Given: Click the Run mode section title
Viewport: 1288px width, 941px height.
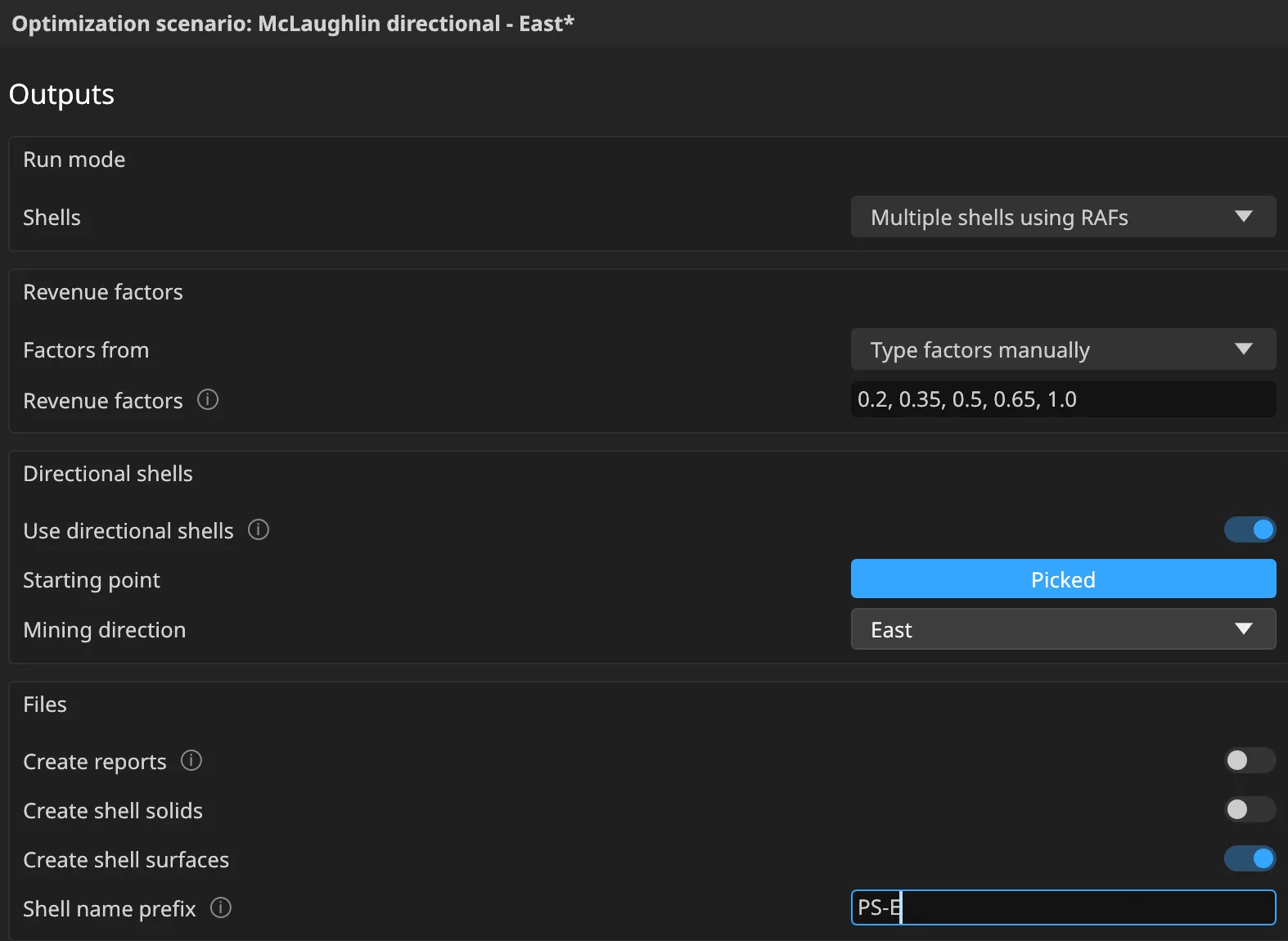Looking at the screenshot, I should pyautogui.click(x=74, y=160).
